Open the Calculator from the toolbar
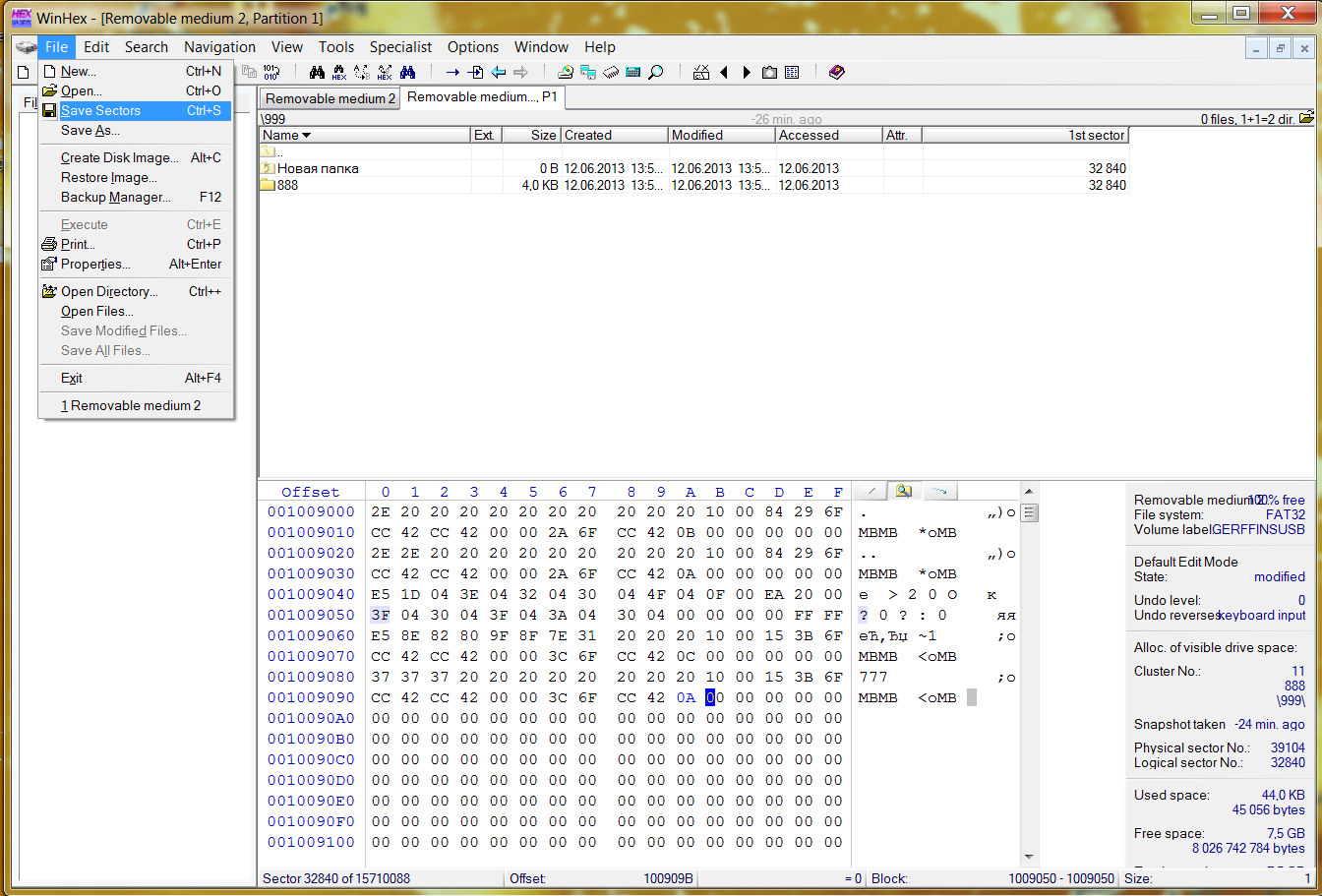Viewport: 1322px width, 896px height. click(x=633, y=72)
